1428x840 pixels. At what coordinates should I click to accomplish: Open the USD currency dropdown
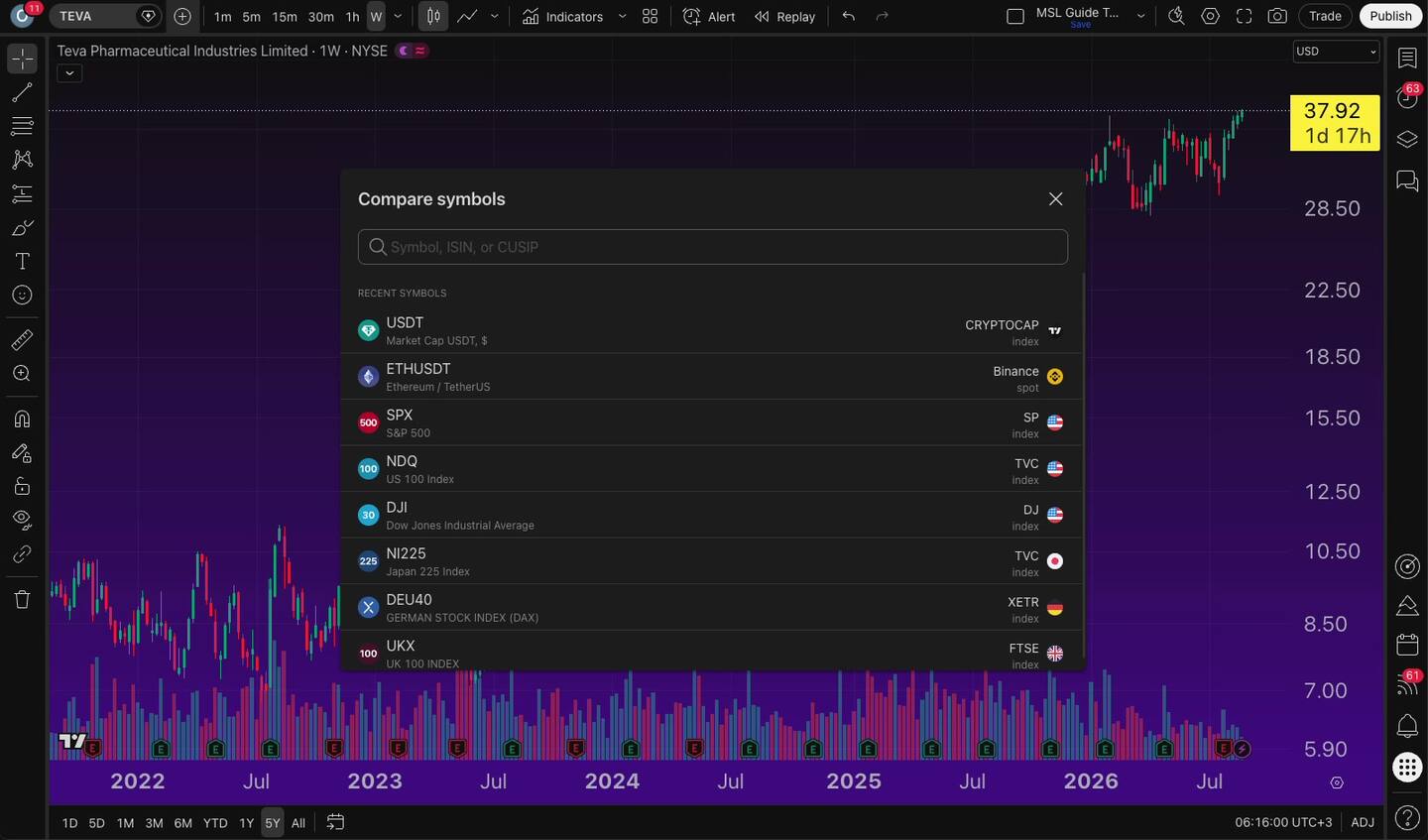[1336, 52]
